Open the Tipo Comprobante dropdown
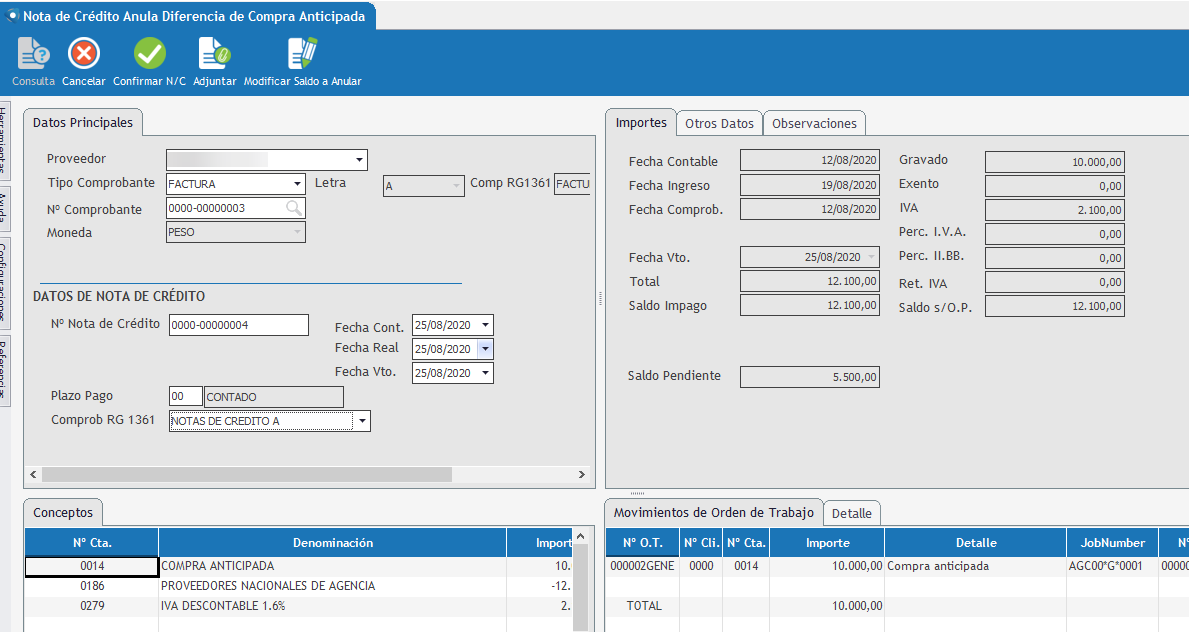This screenshot has width=1189, height=632. 297,184
